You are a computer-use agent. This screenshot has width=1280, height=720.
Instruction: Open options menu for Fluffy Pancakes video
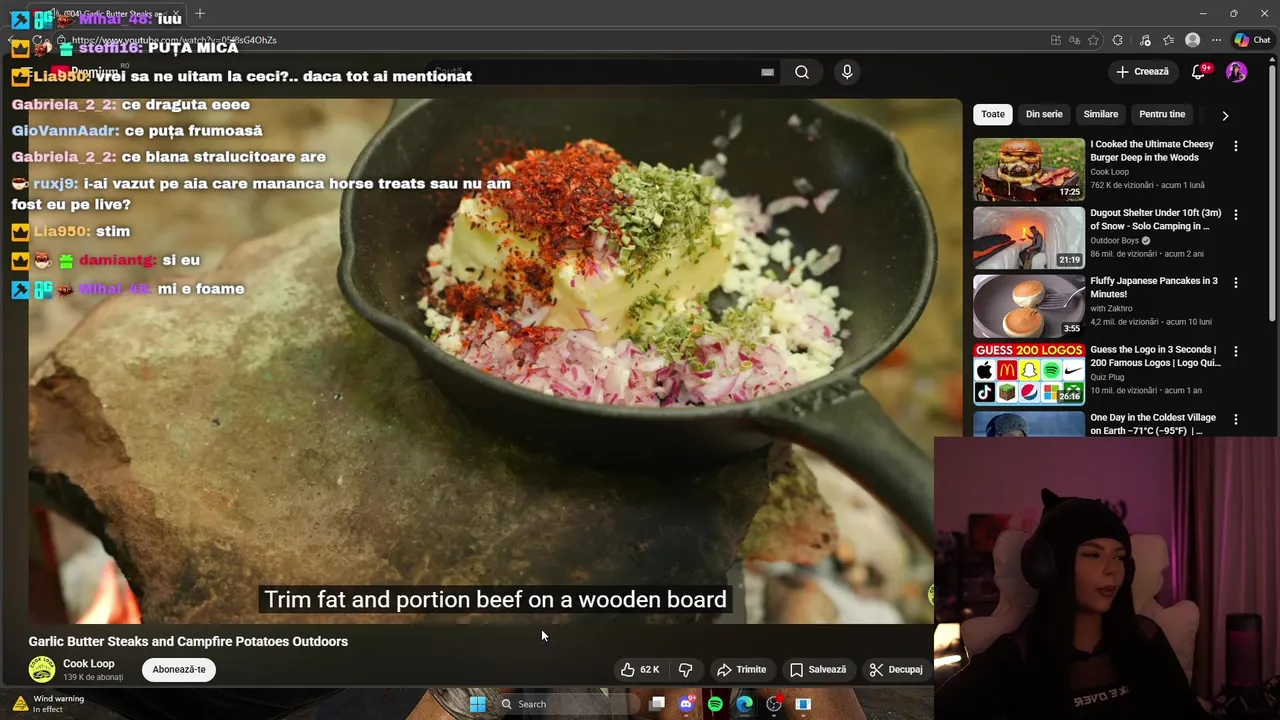1236,283
